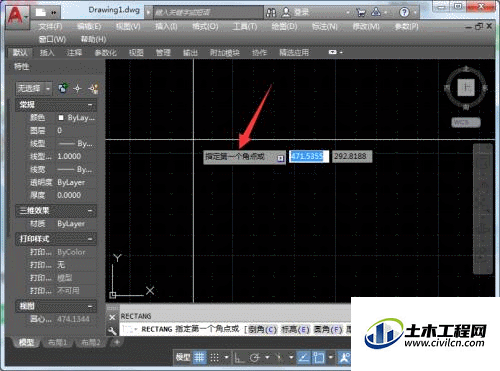Screen dimensions: 500x371
Task: Collapse the 视图 view section in properties
Action: tap(90, 306)
